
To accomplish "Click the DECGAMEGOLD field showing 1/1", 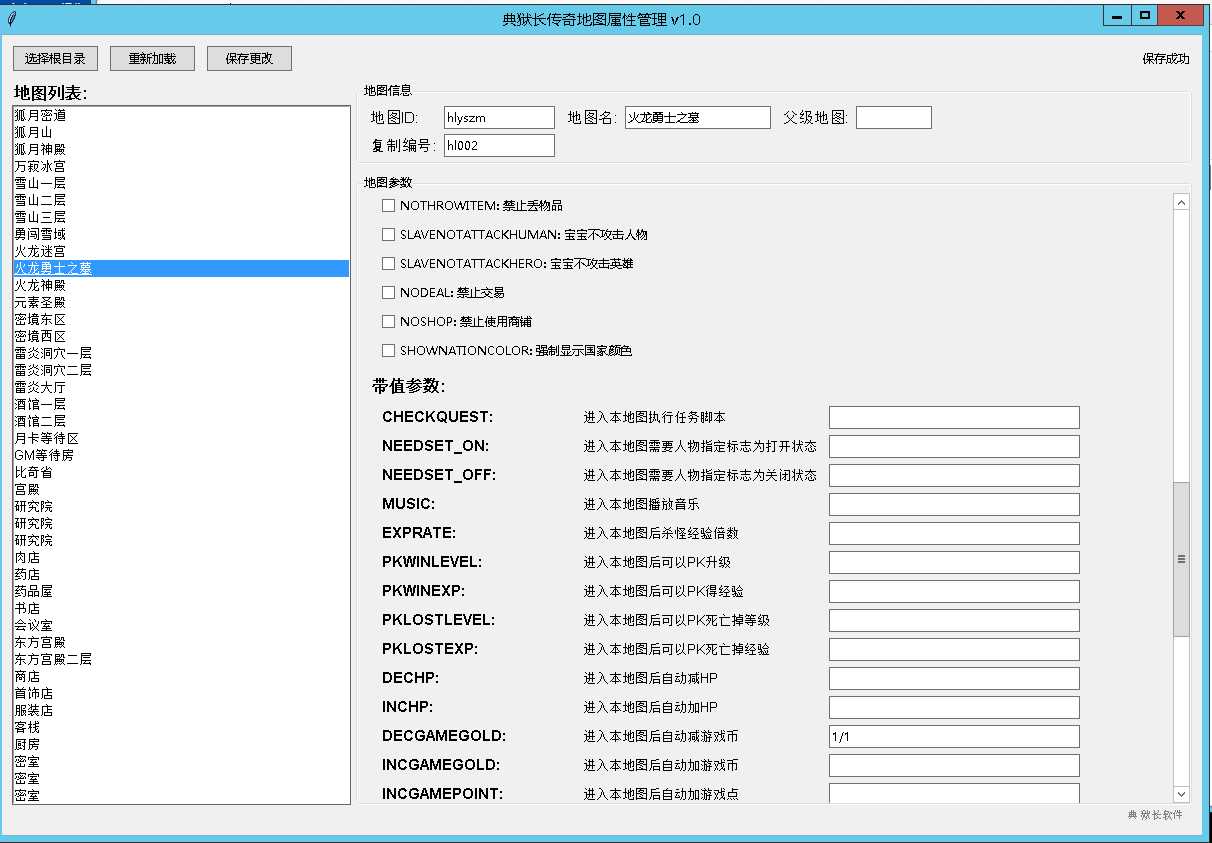I will tap(952, 736).
